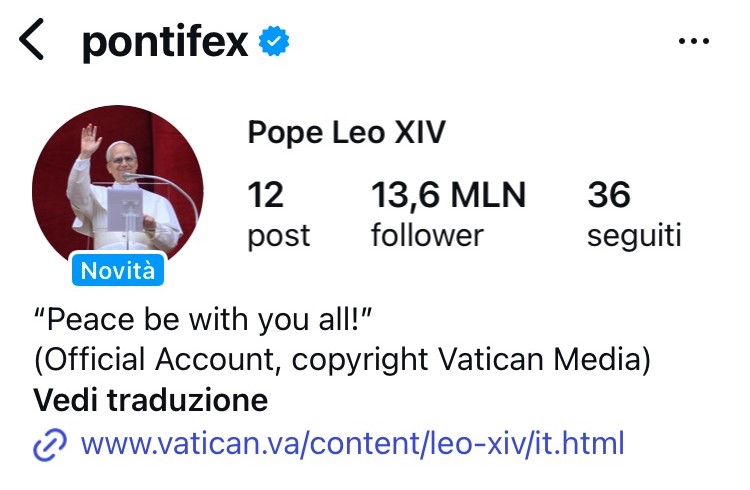The width and height of the screenshot is (750, 490).
Task: Tap the 12 posts count
Action: [x=265, y=194]
